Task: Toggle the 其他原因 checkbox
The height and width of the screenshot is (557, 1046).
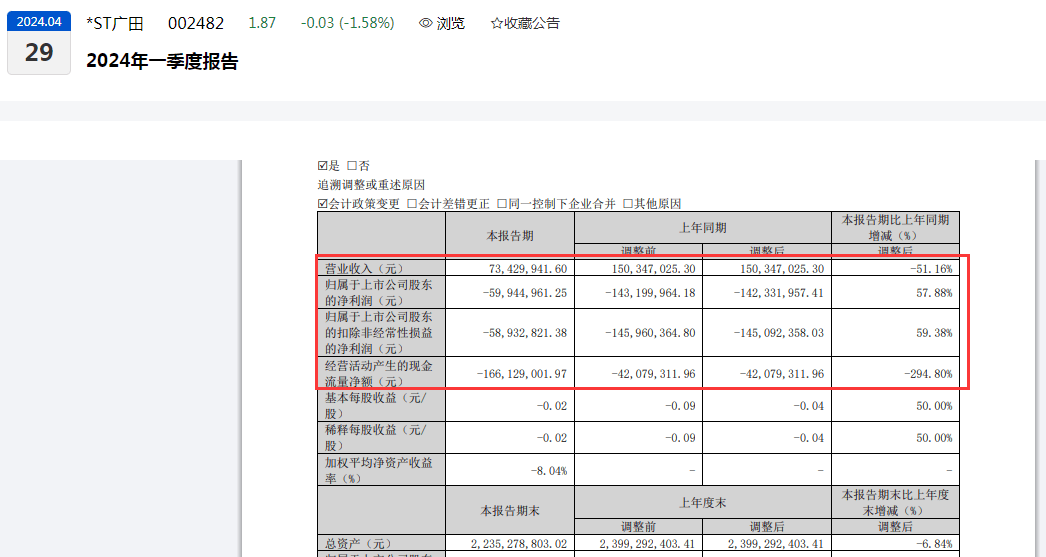Action: (x=628, y=204)
